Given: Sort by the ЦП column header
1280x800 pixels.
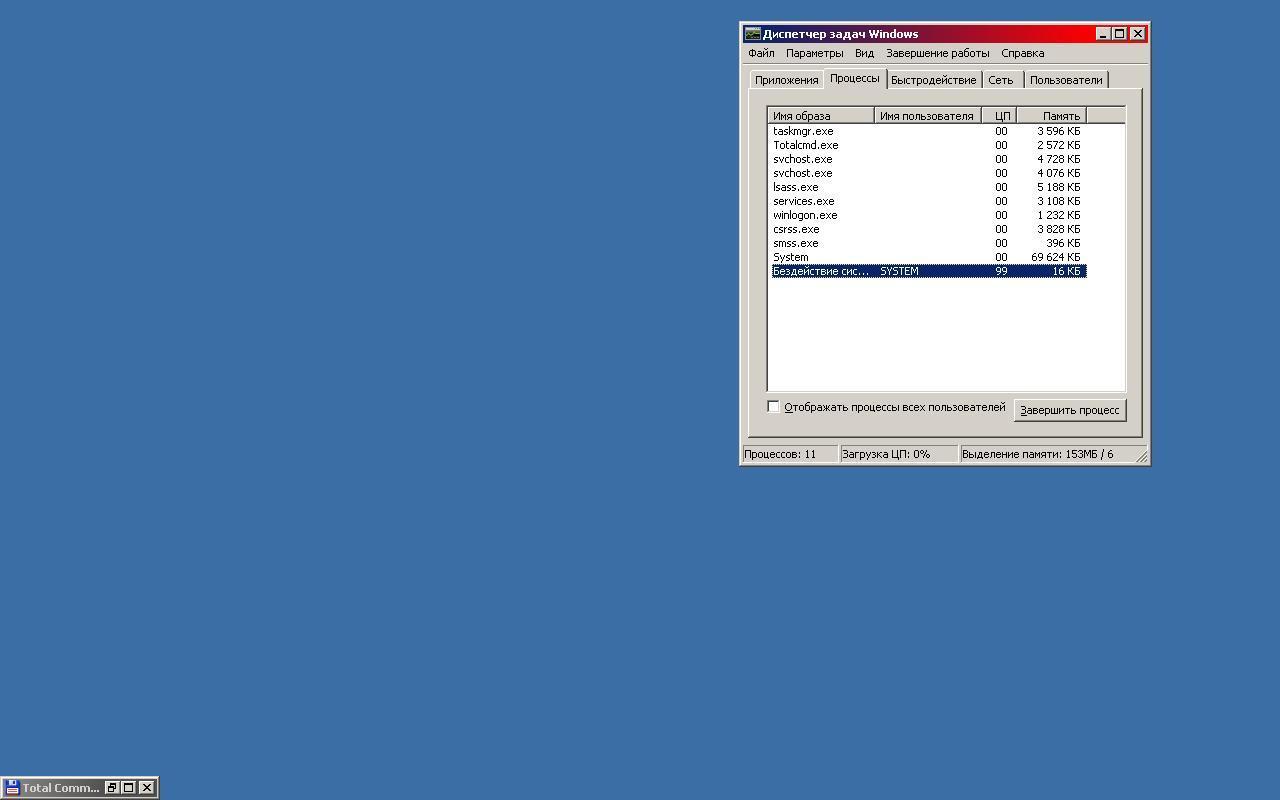Looking at the screenshot, I should tap(999, 116).
